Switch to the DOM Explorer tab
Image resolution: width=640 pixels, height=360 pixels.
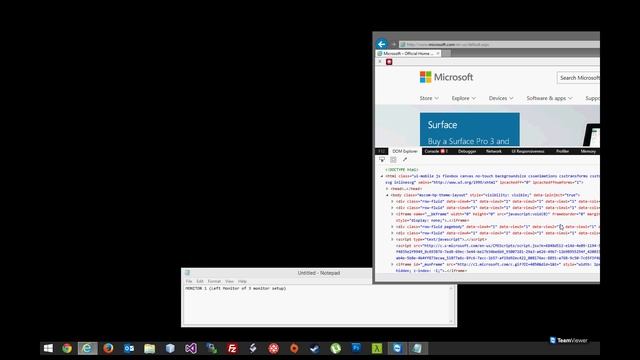(405, 151)
